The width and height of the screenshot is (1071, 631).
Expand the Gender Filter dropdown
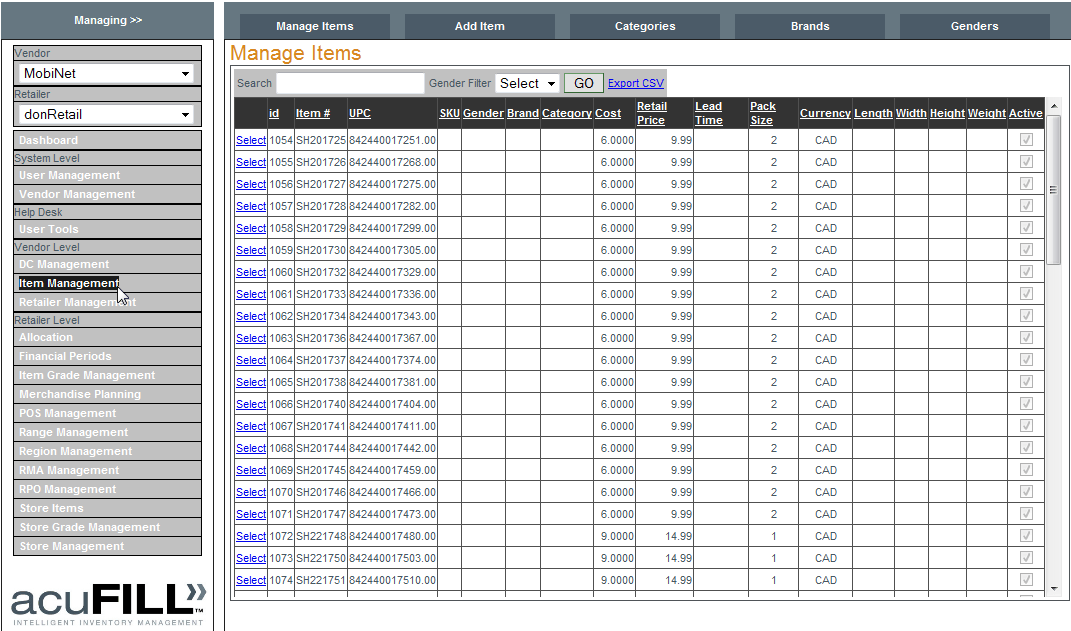527,84
